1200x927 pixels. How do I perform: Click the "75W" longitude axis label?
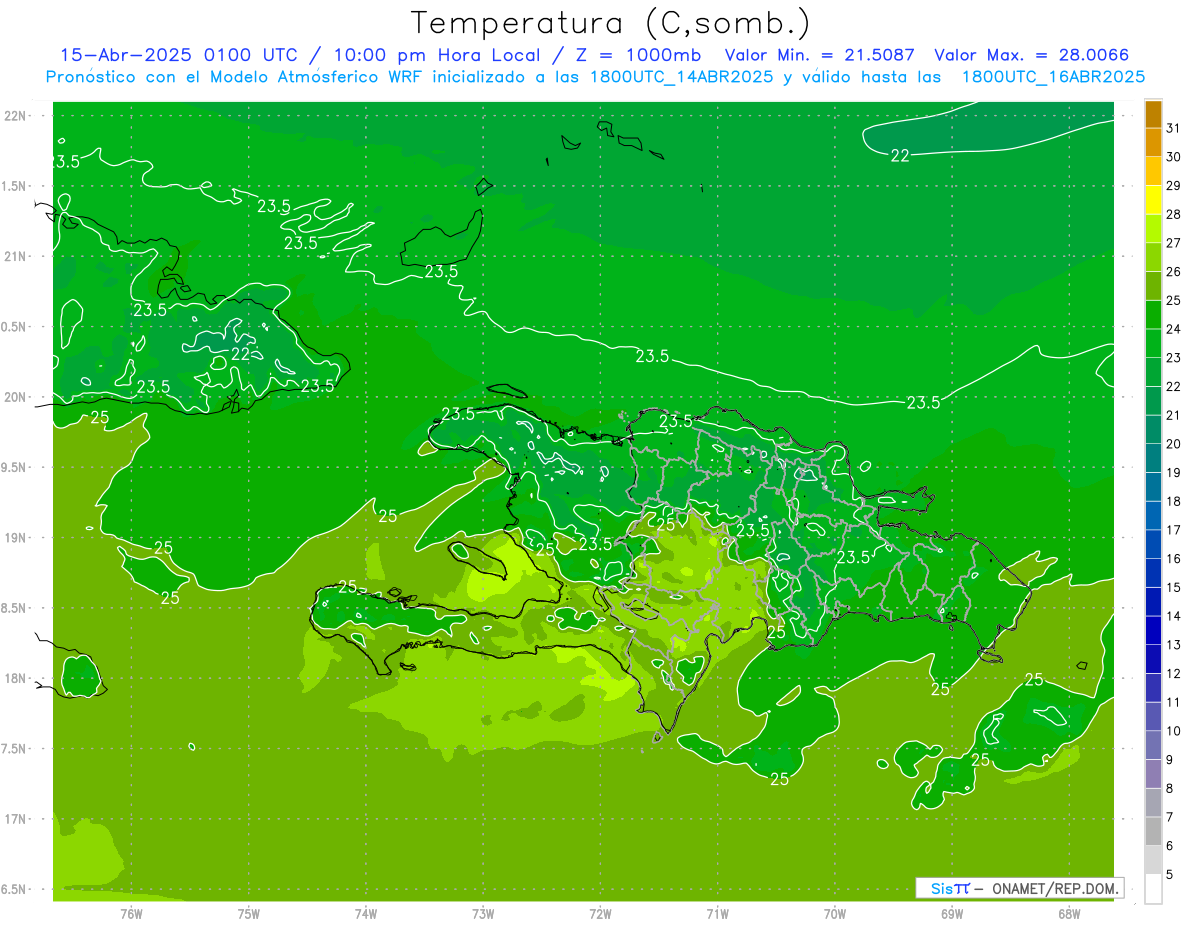click(249, 914)
